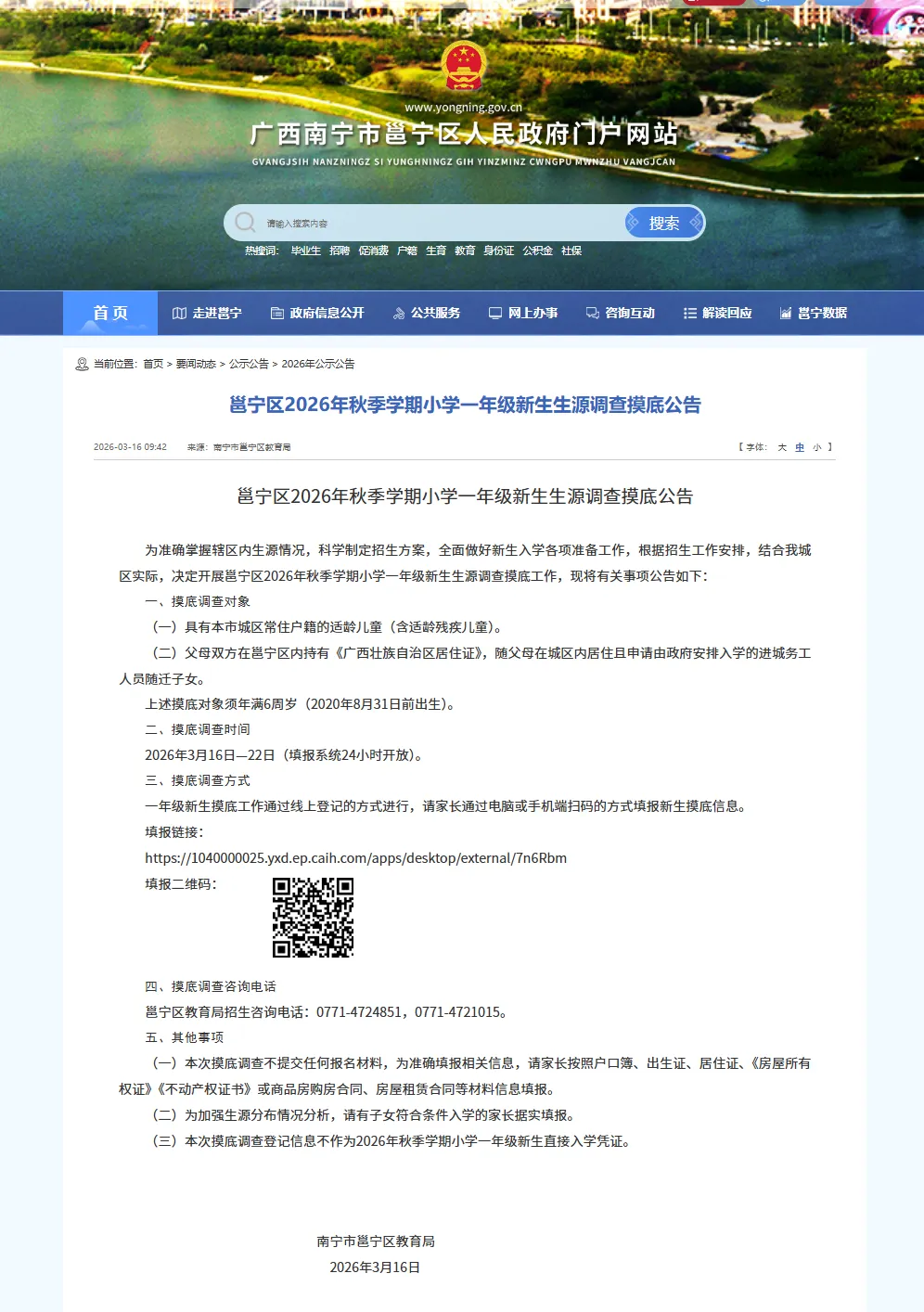The height and width of the screenshot is (1312, 924).
Task: Click the 网上办事 monitor icon
Action: 495,314
